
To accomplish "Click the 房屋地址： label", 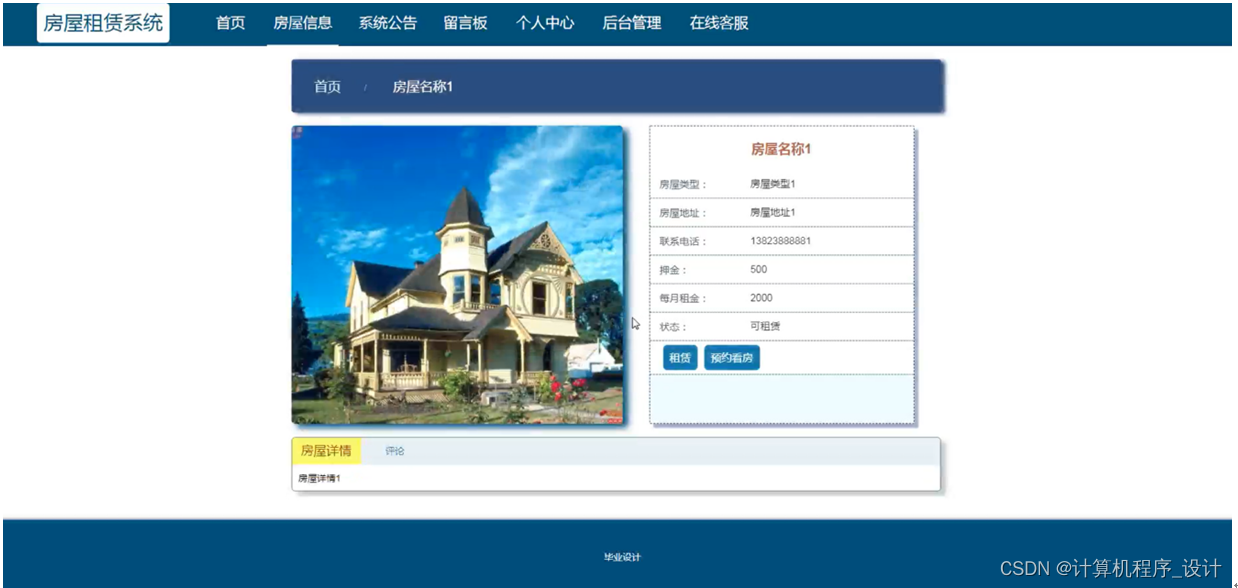I will [x=683, y=213].
